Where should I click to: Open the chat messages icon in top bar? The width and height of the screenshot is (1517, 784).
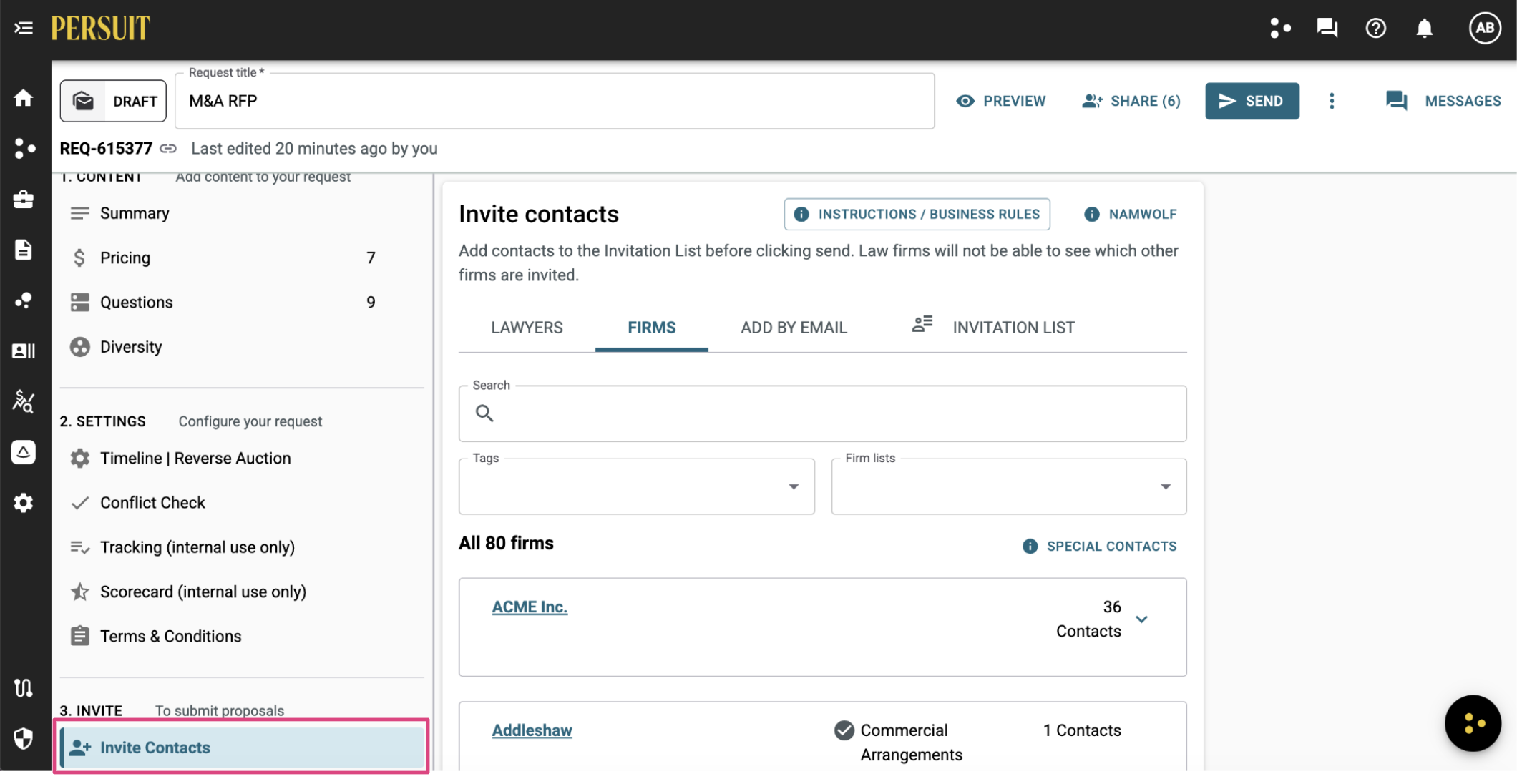1327,29
